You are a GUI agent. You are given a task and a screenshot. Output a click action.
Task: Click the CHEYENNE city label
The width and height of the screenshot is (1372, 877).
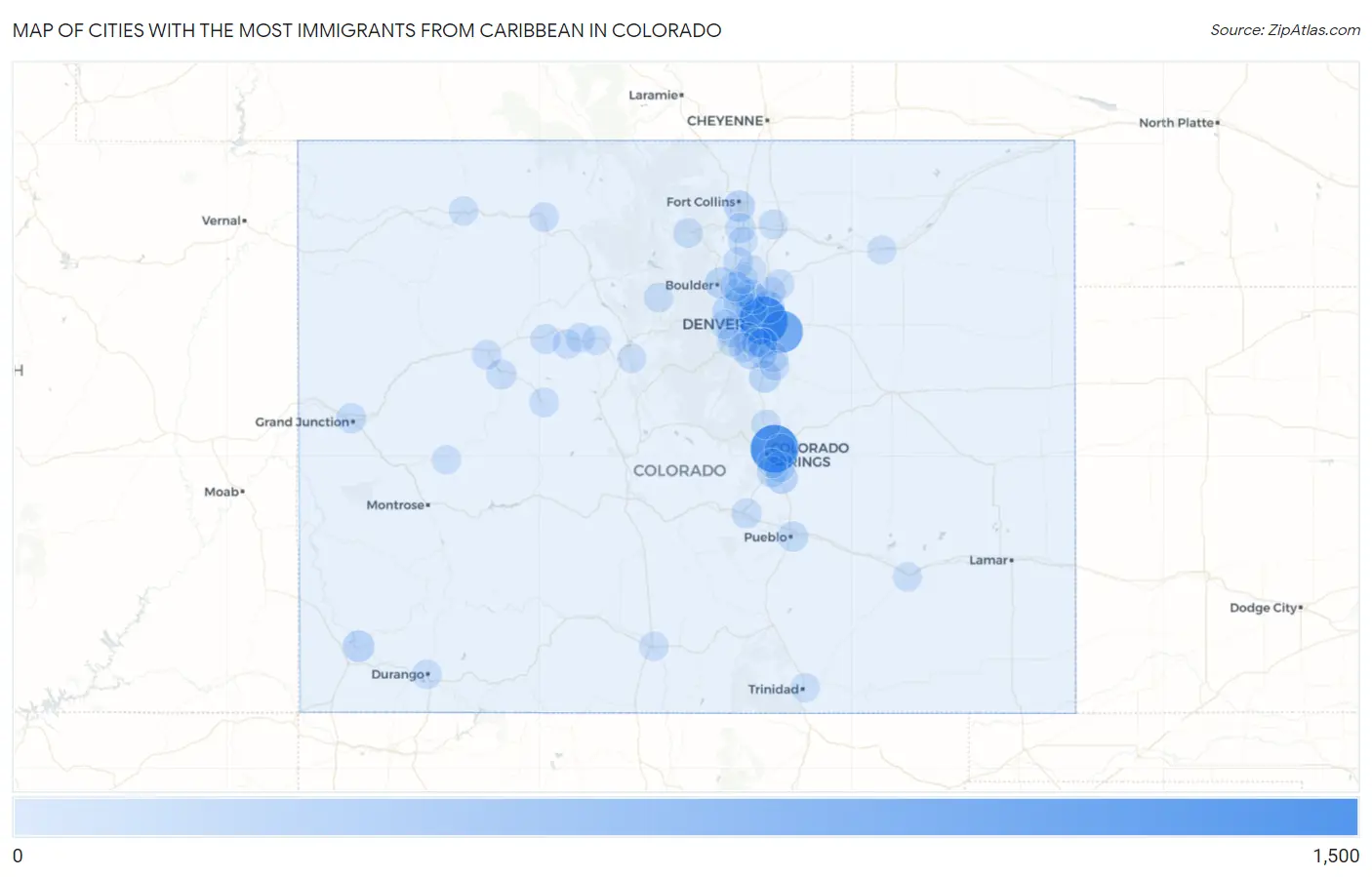(x=727, y=121)
